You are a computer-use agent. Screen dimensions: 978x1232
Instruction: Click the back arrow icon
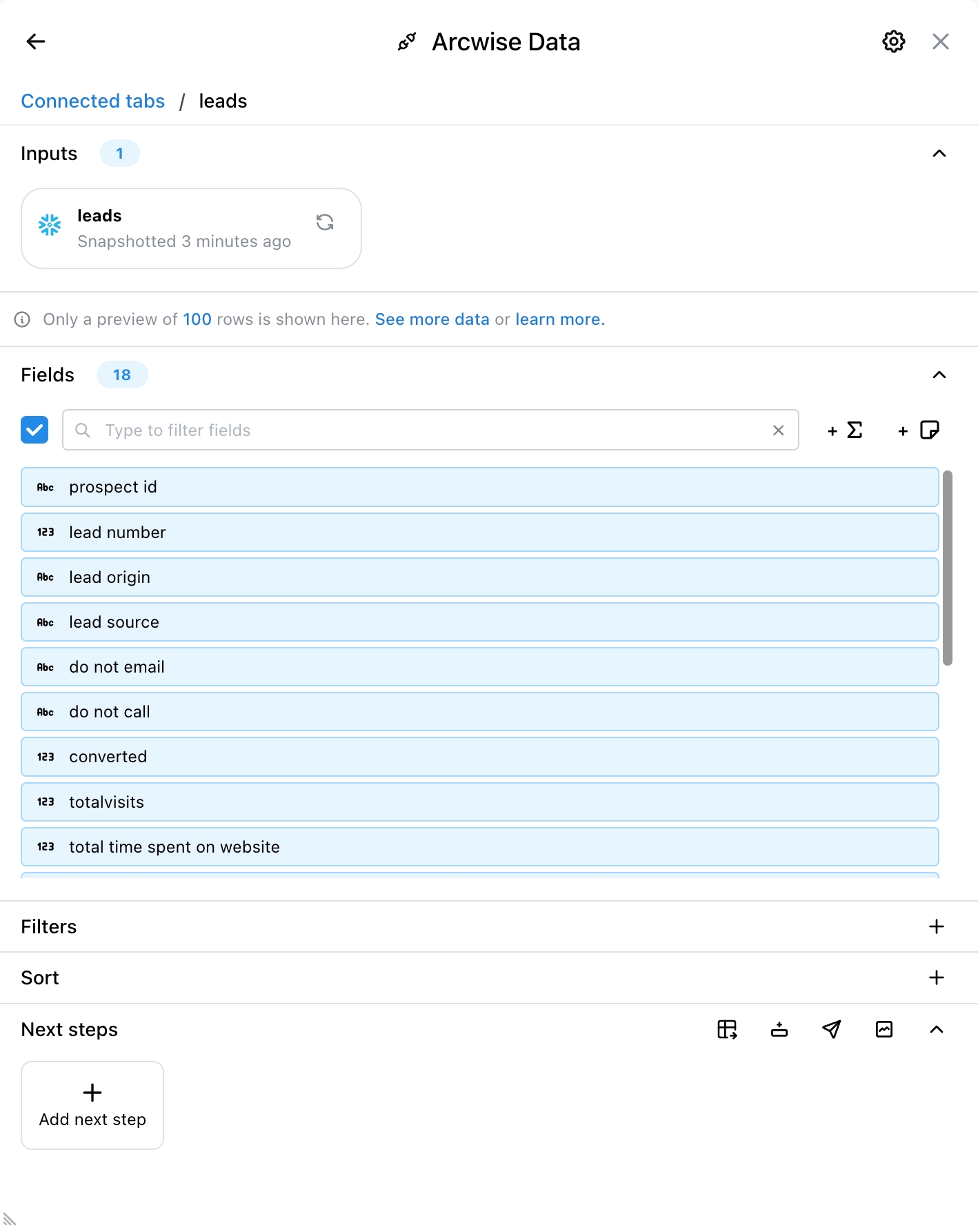[x=36, y=41]
